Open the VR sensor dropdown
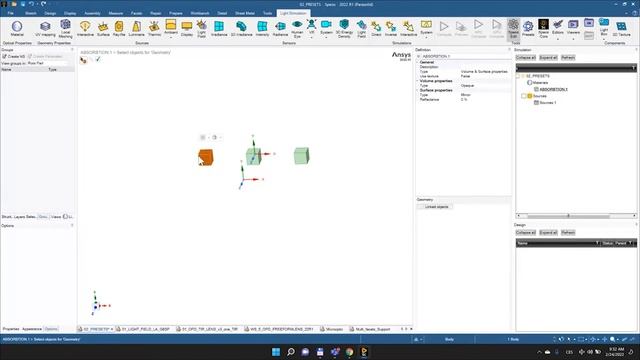Viewport: 640px width, 360px height. 311,38
